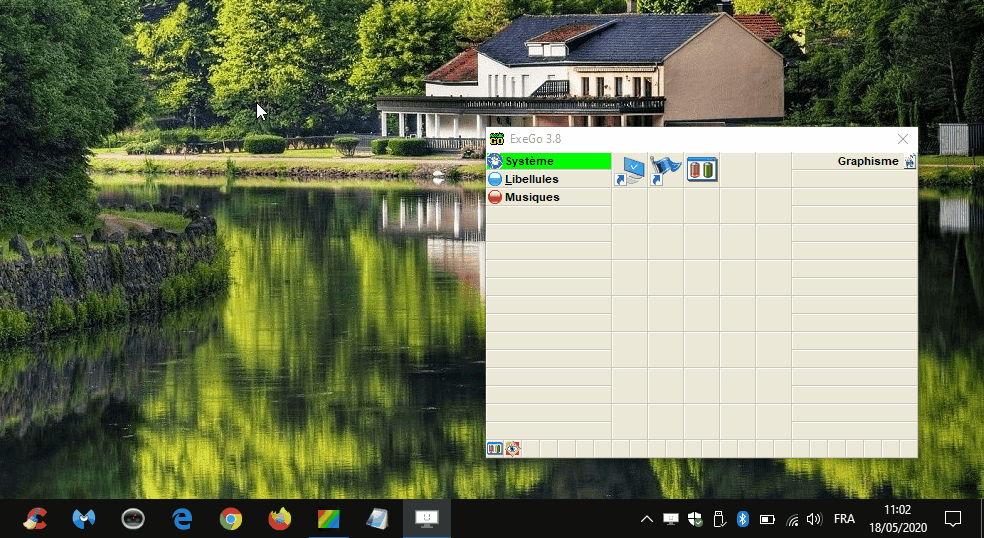Show hidden system tray icons
Screen dimensions: 984x538
(646, 519)
